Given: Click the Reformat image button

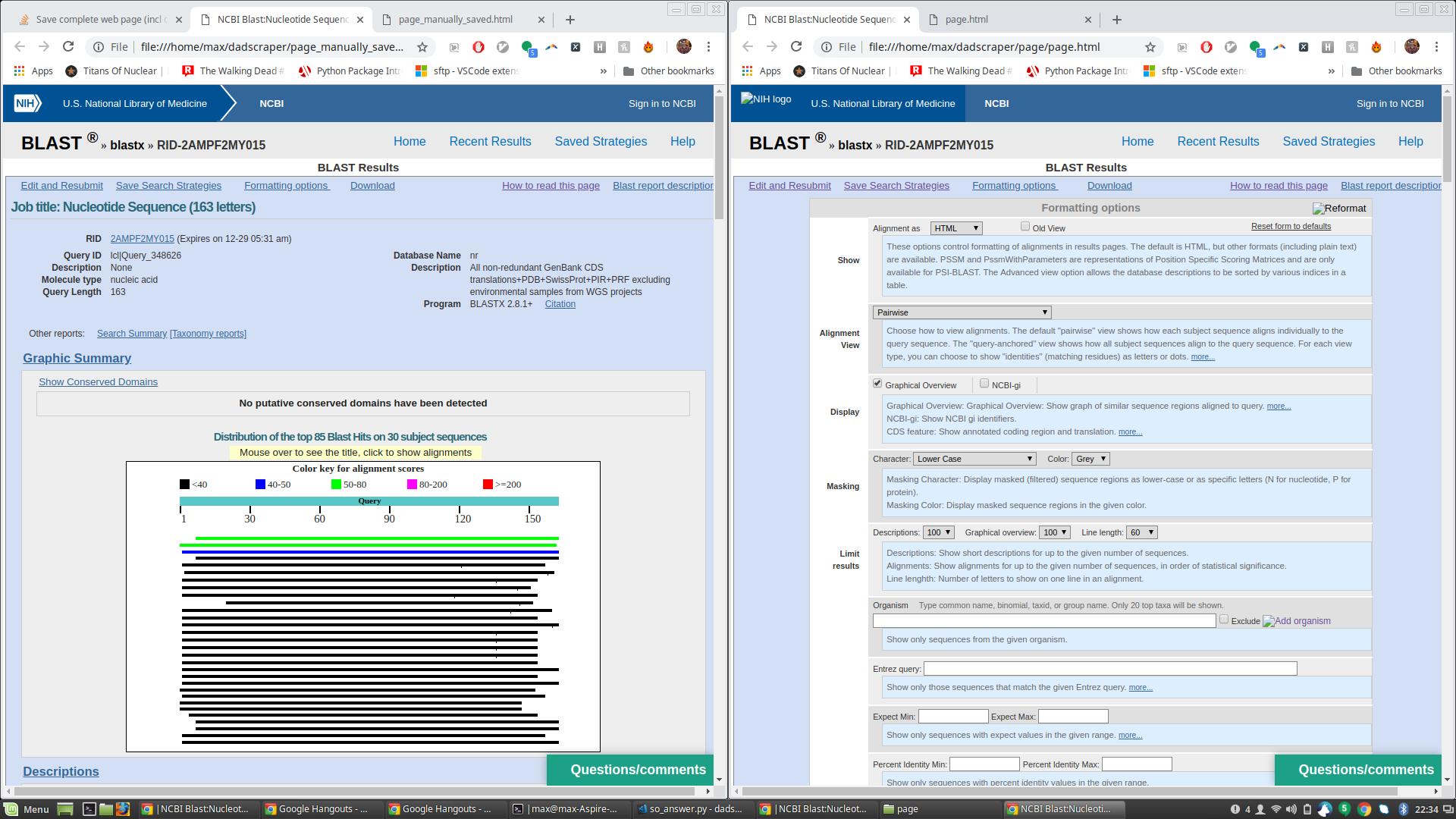Looking at the screenshot, I should click(1339, 209).
